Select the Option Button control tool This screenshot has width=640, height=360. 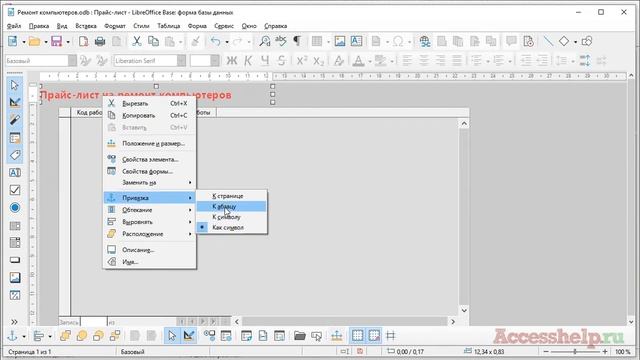click(x=15, y=208)
